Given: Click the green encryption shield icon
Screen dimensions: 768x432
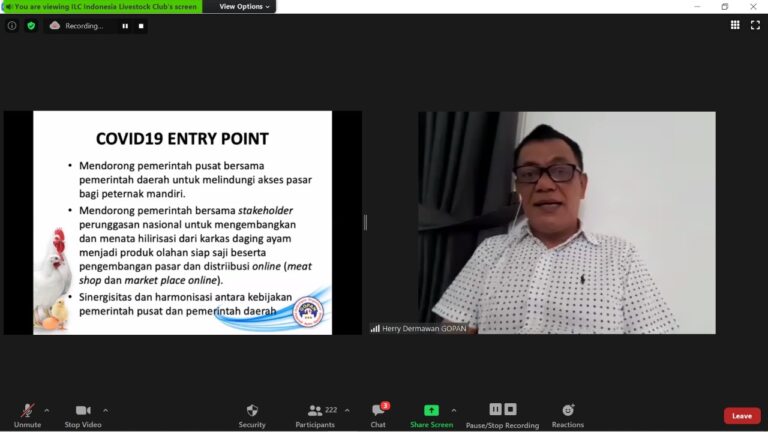Looking at the screenshot, I should (x=31, y=26).
